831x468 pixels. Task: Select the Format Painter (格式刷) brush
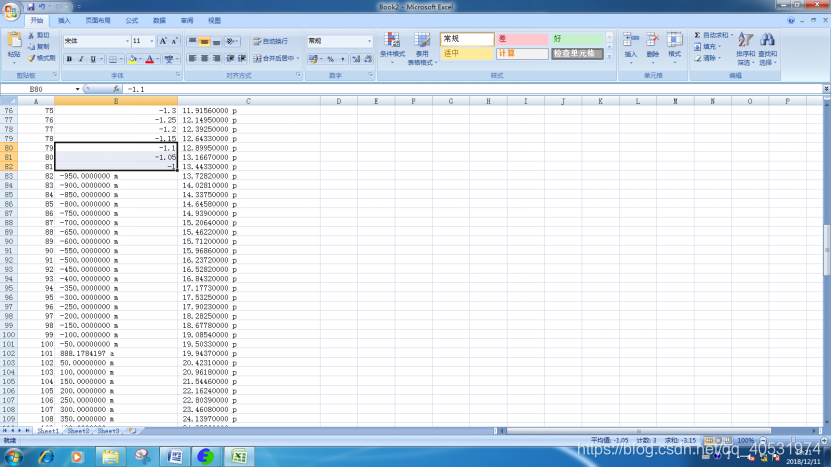click(x=32, y=58)
